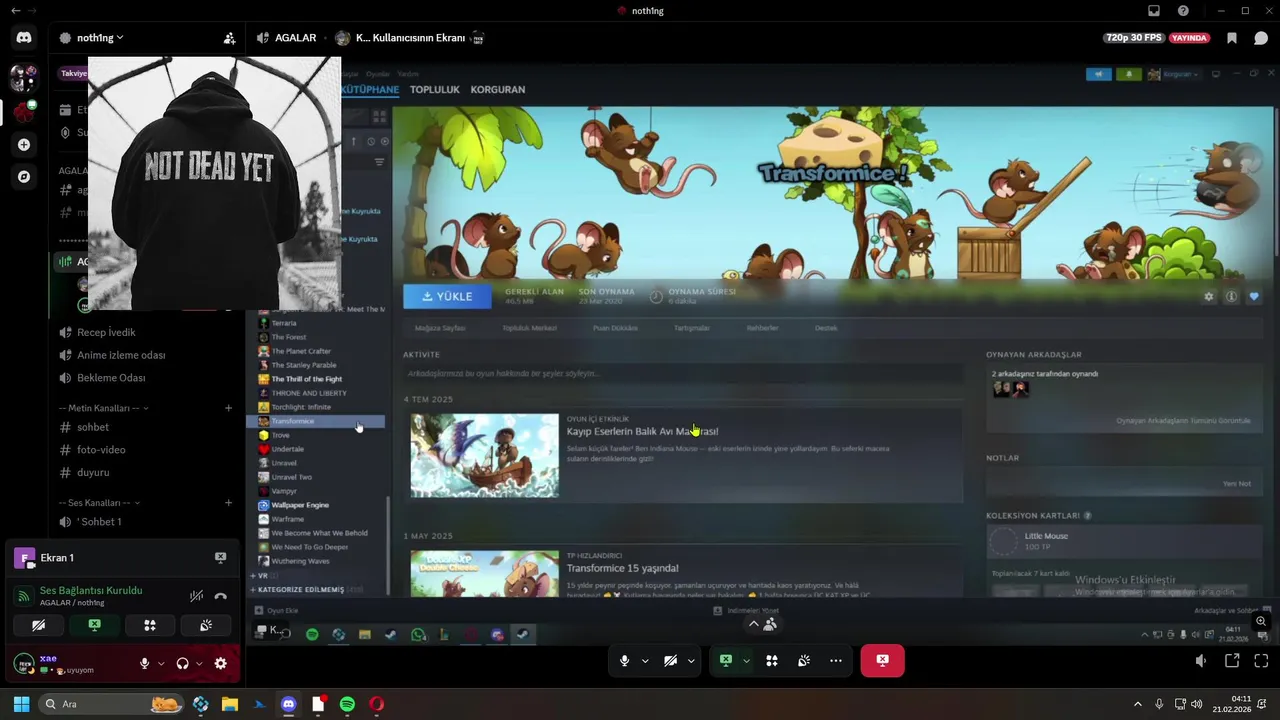Viewport: 1280px width, 720px height.
Task: Pop out the stream window
Action: click(x=1232, y=661)
